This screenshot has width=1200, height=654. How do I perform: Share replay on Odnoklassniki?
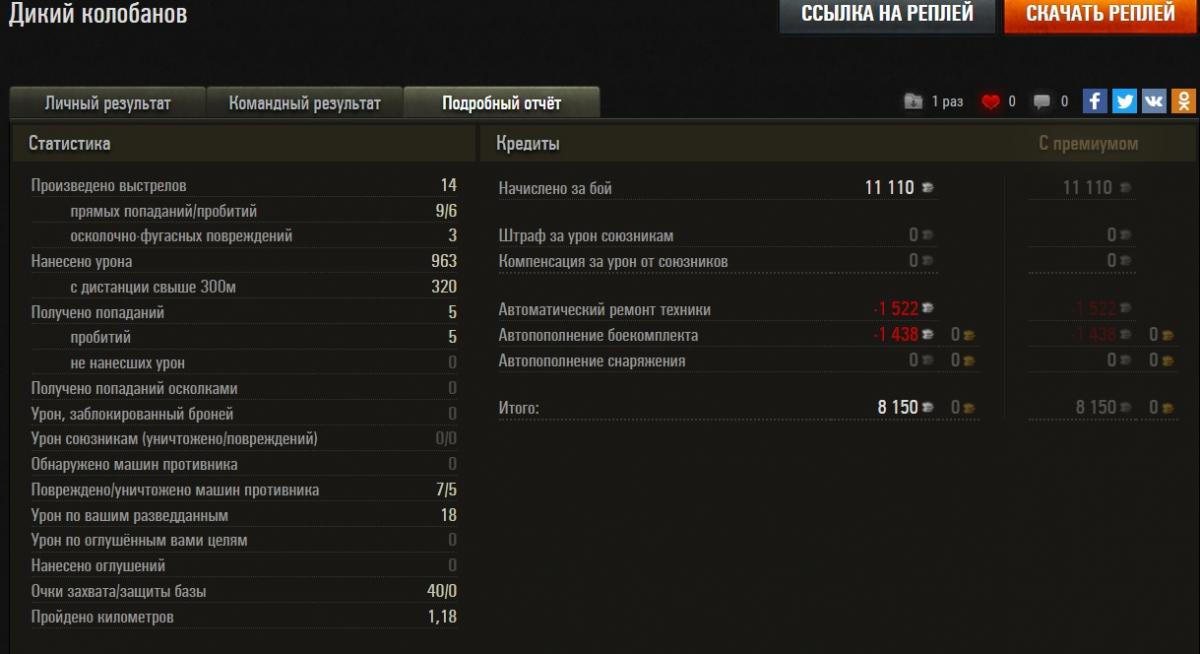(x=1183, y=101)
